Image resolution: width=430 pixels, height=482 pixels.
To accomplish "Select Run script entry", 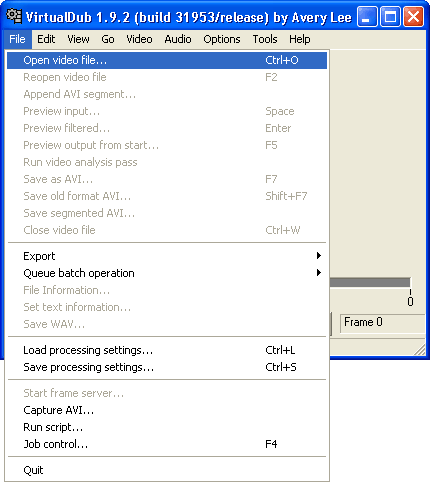I will (167, 427).
